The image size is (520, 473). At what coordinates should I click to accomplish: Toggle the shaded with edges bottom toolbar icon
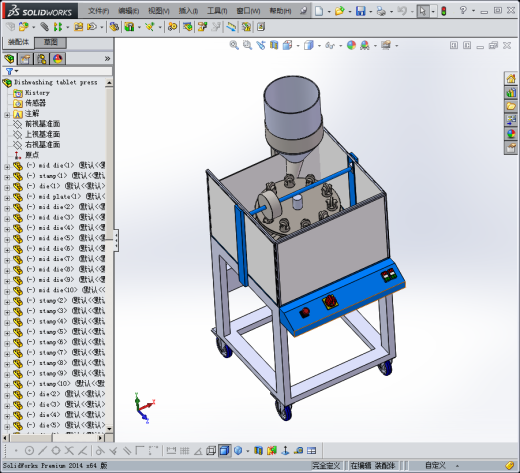point(225,451)
